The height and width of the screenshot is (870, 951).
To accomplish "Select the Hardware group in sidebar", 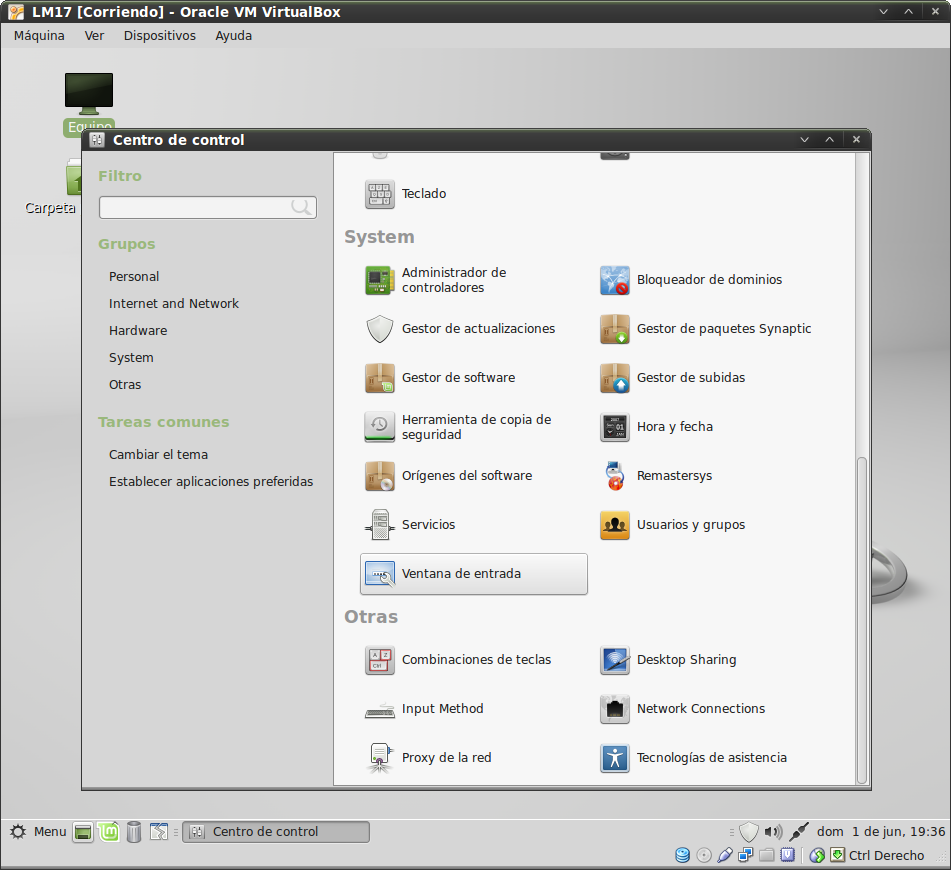I will (138, 331).
